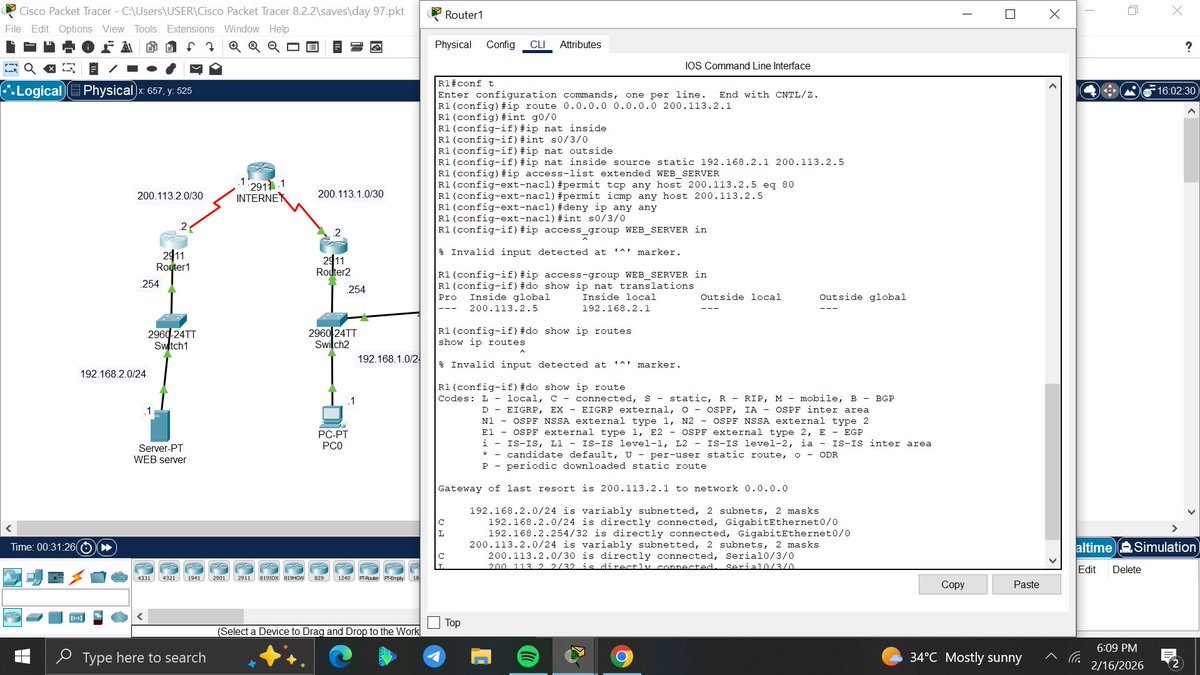Viewport: 1200px width, 675px height.
Task: Switch to Realtime mode
Action: pyautogui.click(x=1096, y=547)
